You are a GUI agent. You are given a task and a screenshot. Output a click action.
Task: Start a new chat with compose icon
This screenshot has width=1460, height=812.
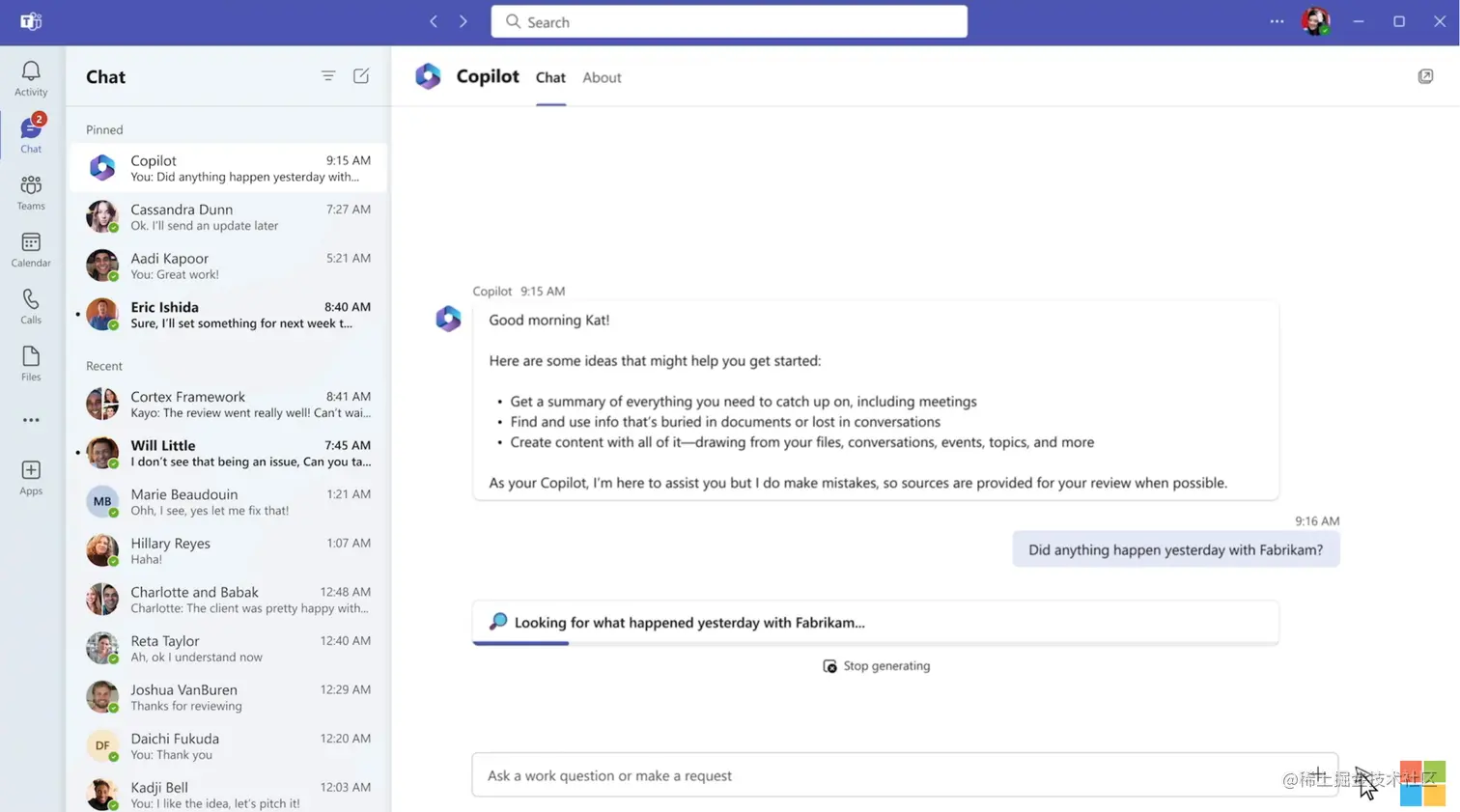(361, 76)
